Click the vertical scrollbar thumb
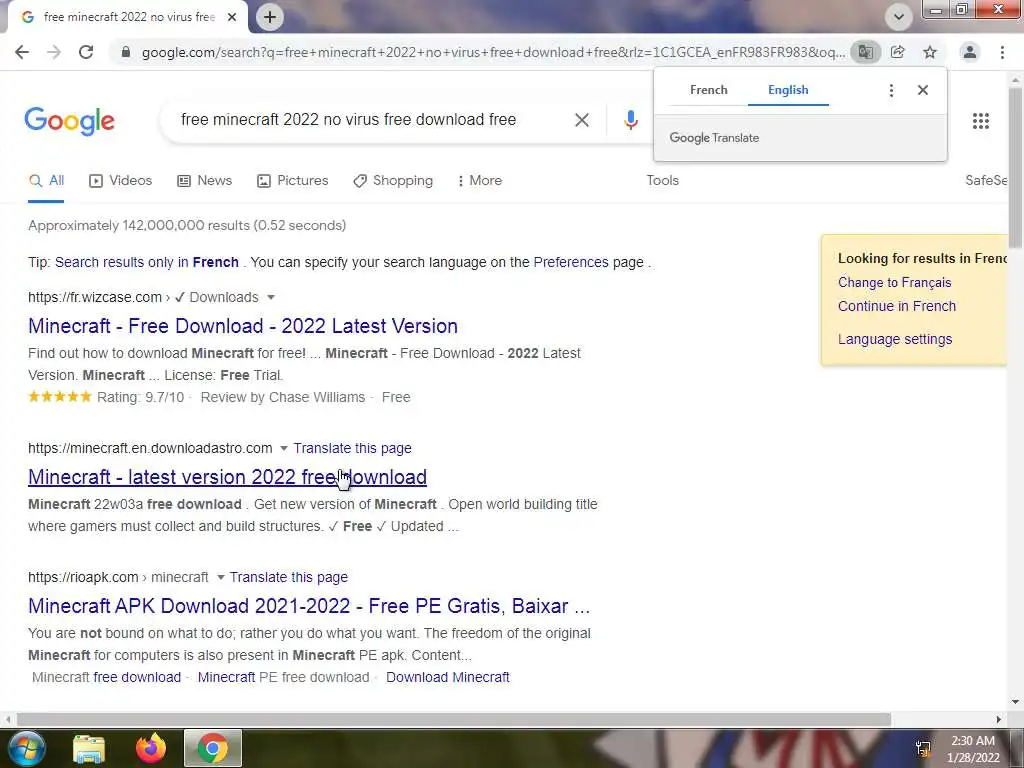 pos(1015,167)
